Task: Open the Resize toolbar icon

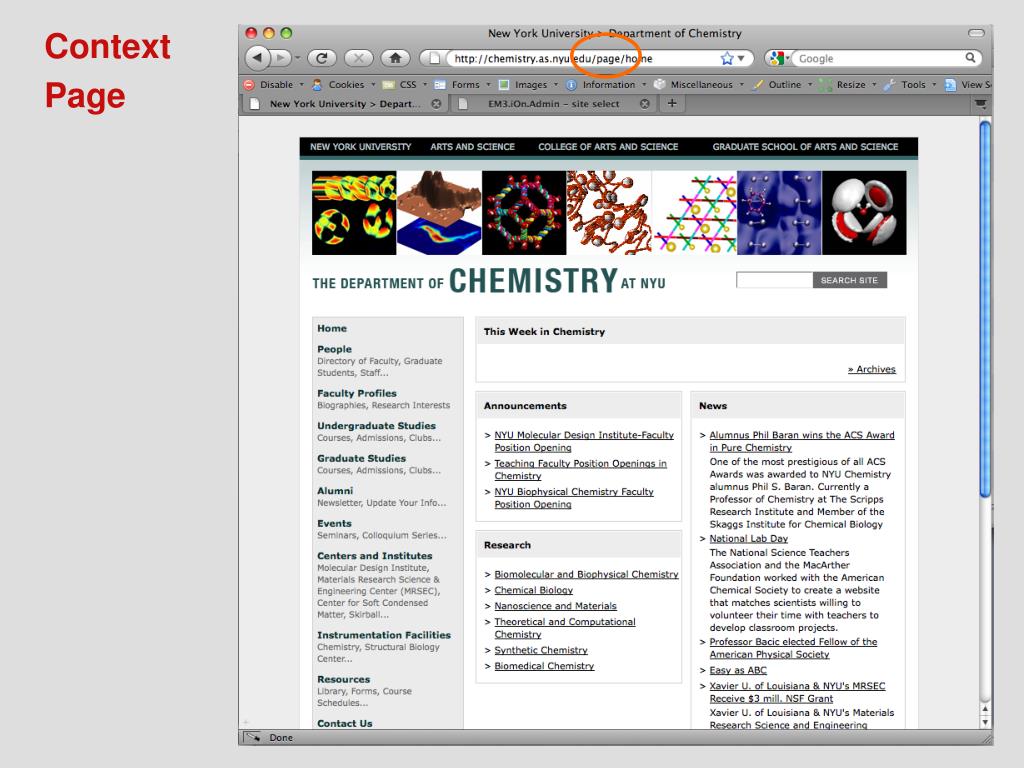Action: pos(825,85)
